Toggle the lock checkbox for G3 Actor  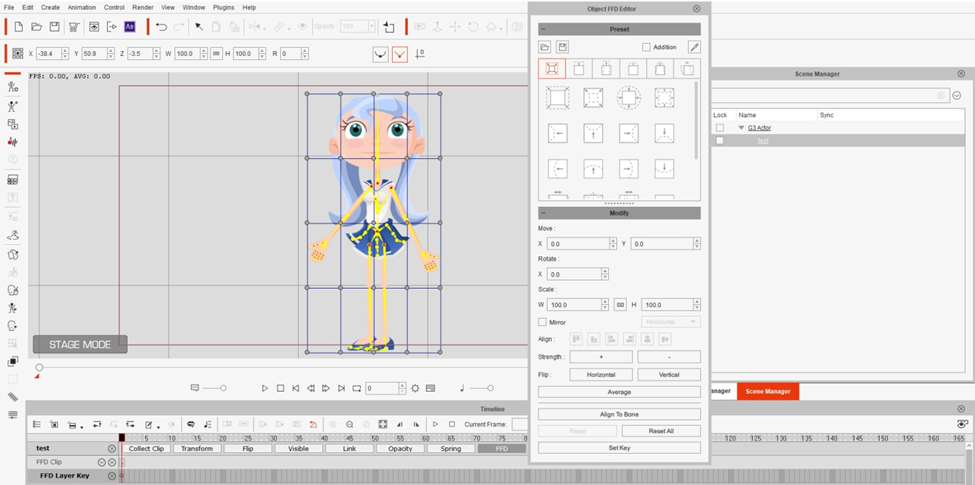click(719, 128)
